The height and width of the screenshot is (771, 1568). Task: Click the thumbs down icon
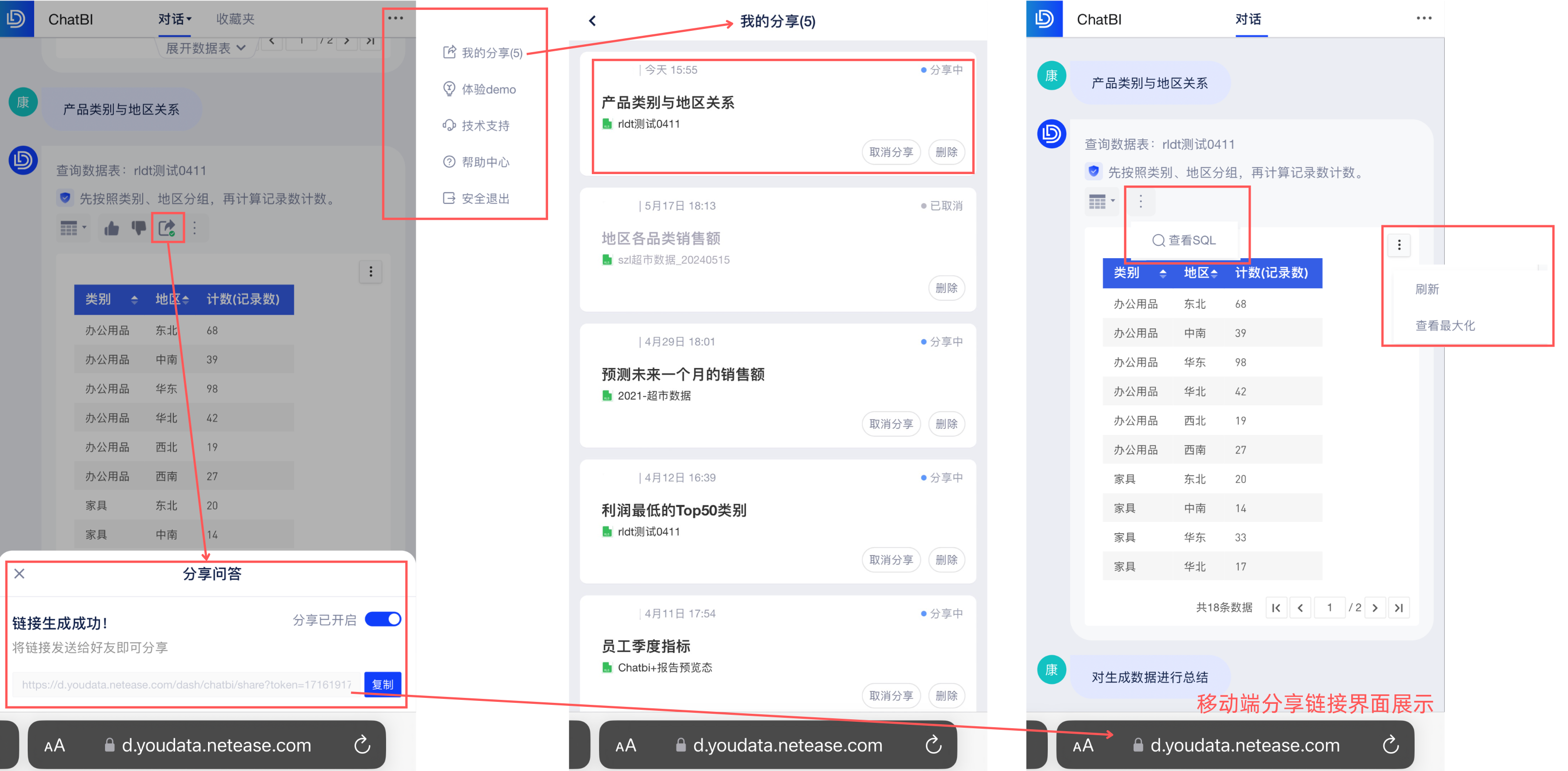pyautogui.click(x=139, y=228)
